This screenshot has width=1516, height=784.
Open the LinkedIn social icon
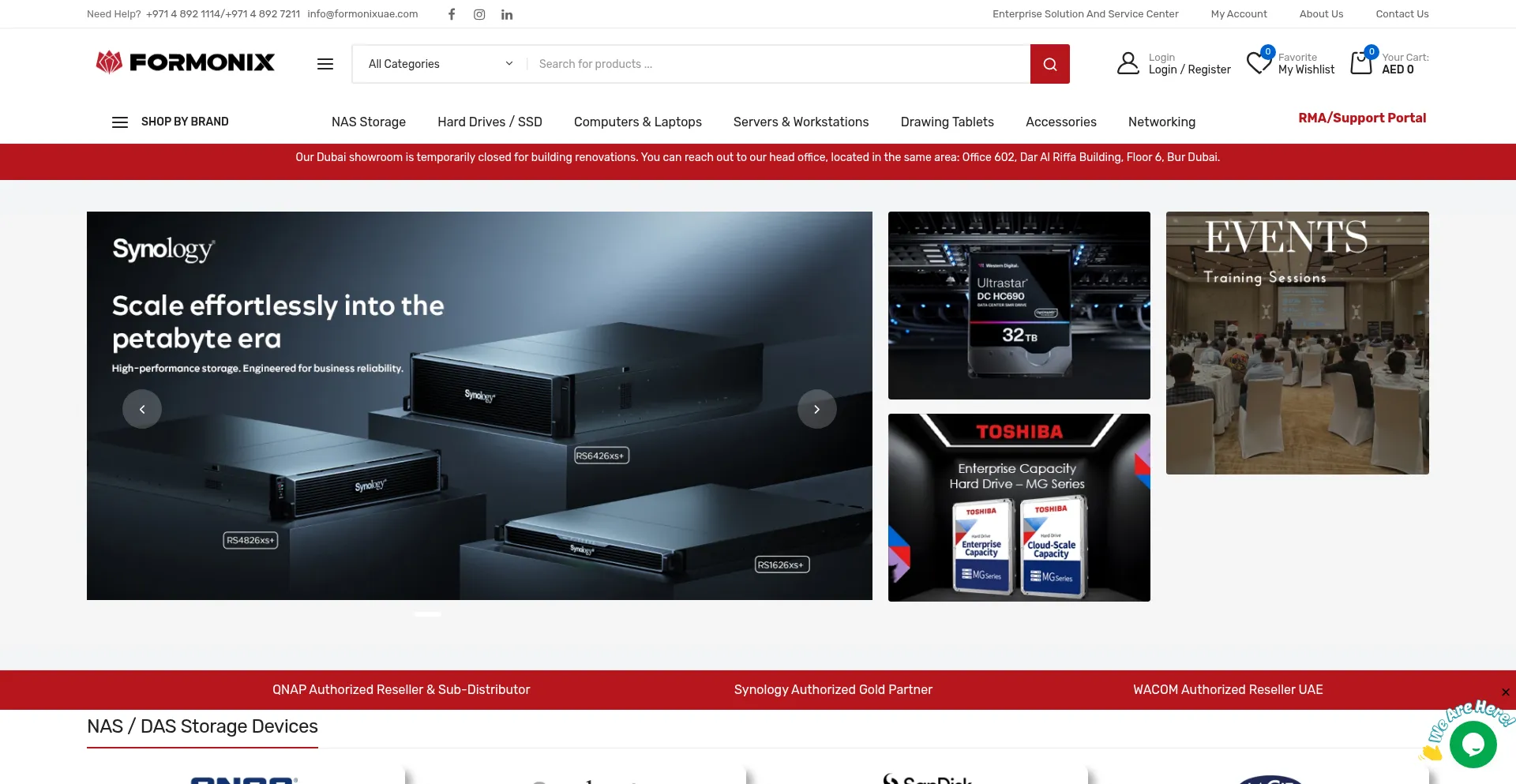[507, 14]
